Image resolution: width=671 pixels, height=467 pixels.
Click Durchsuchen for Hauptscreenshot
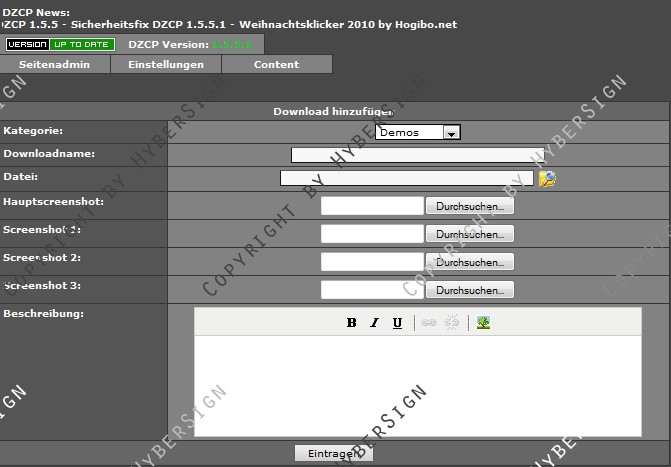point(469,206)
